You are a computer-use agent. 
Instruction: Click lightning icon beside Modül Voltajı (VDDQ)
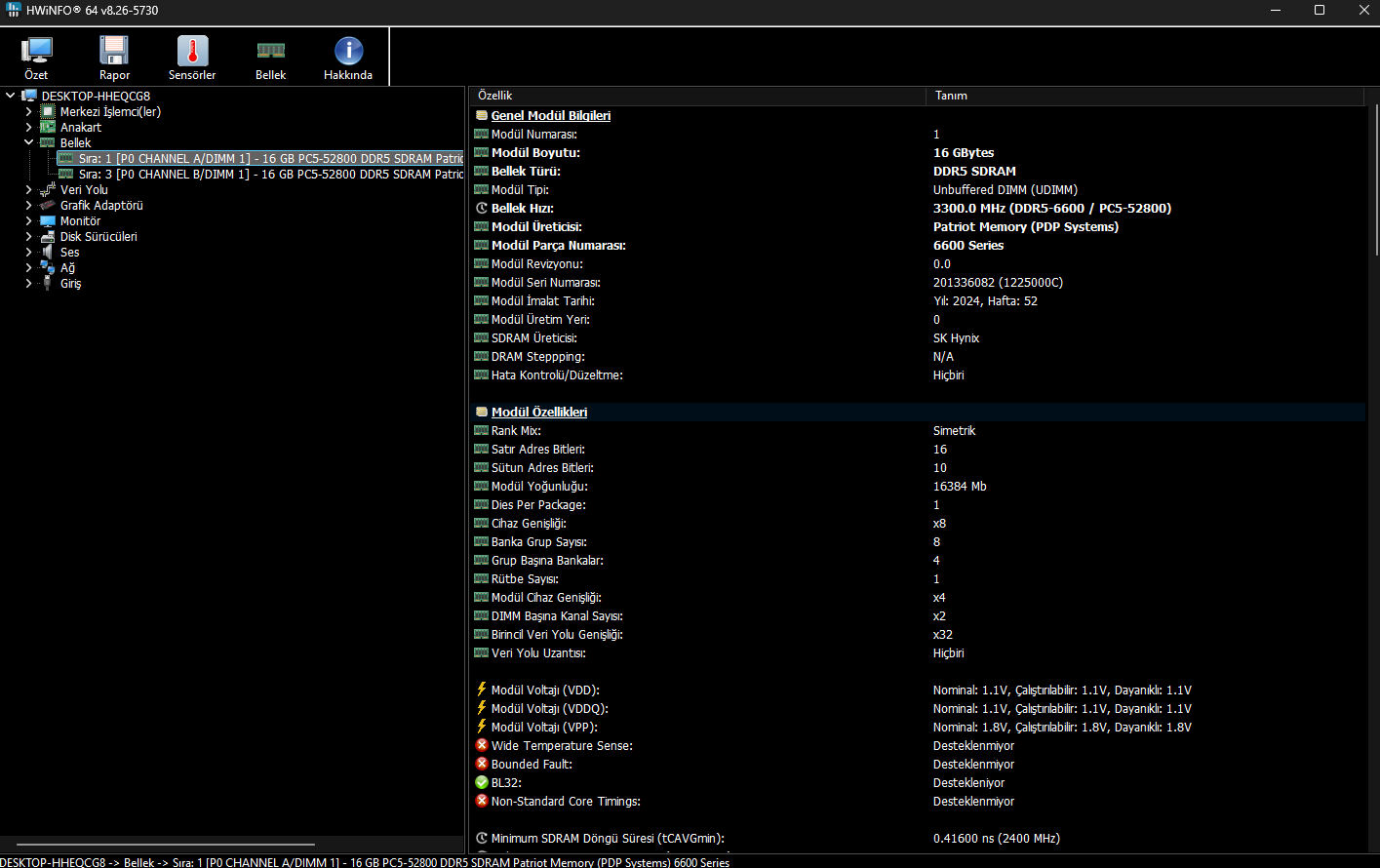pyautogui.click(x=482, y=708)
